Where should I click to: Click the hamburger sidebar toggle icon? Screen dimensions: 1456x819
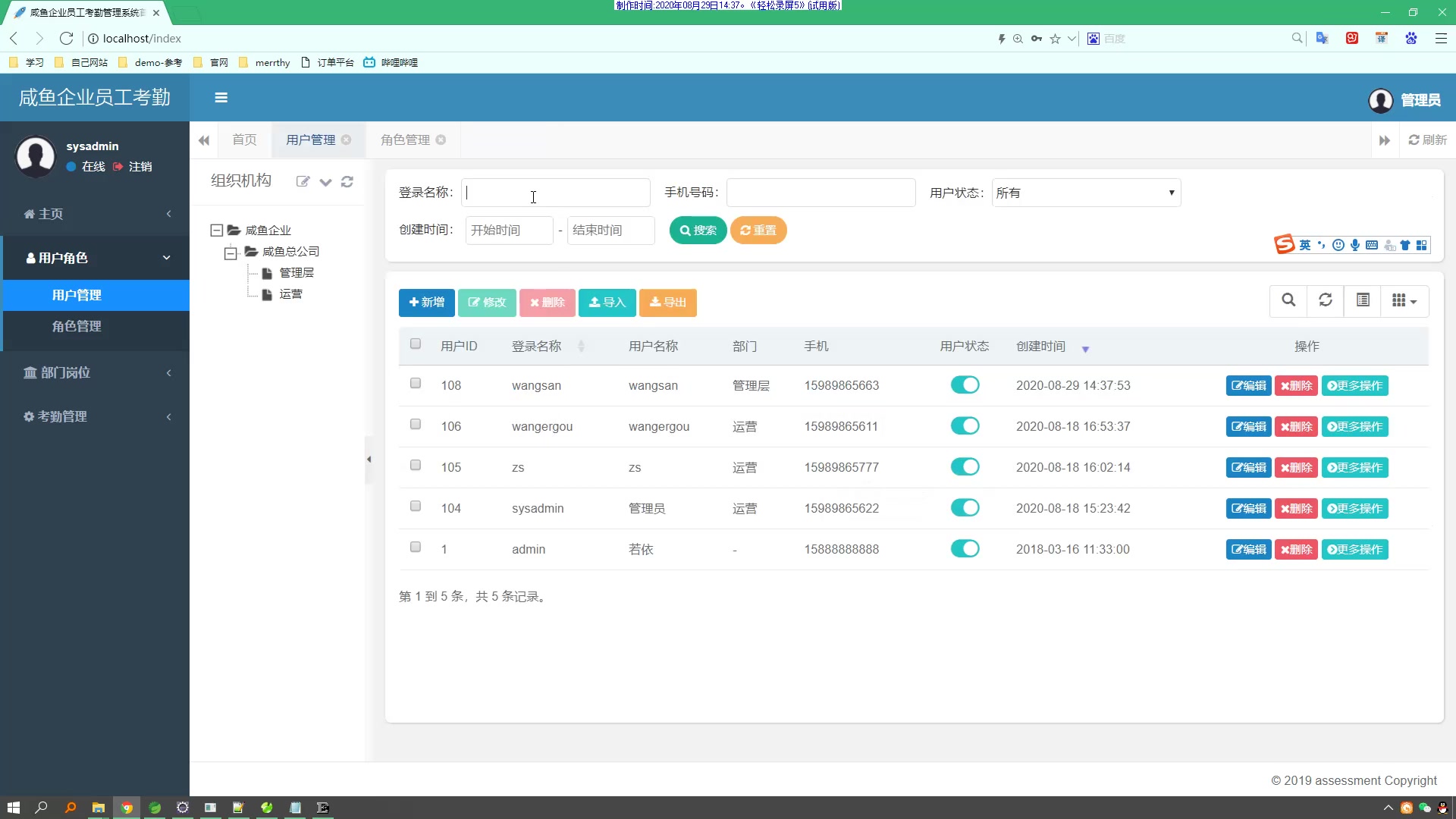click(221, 98)
